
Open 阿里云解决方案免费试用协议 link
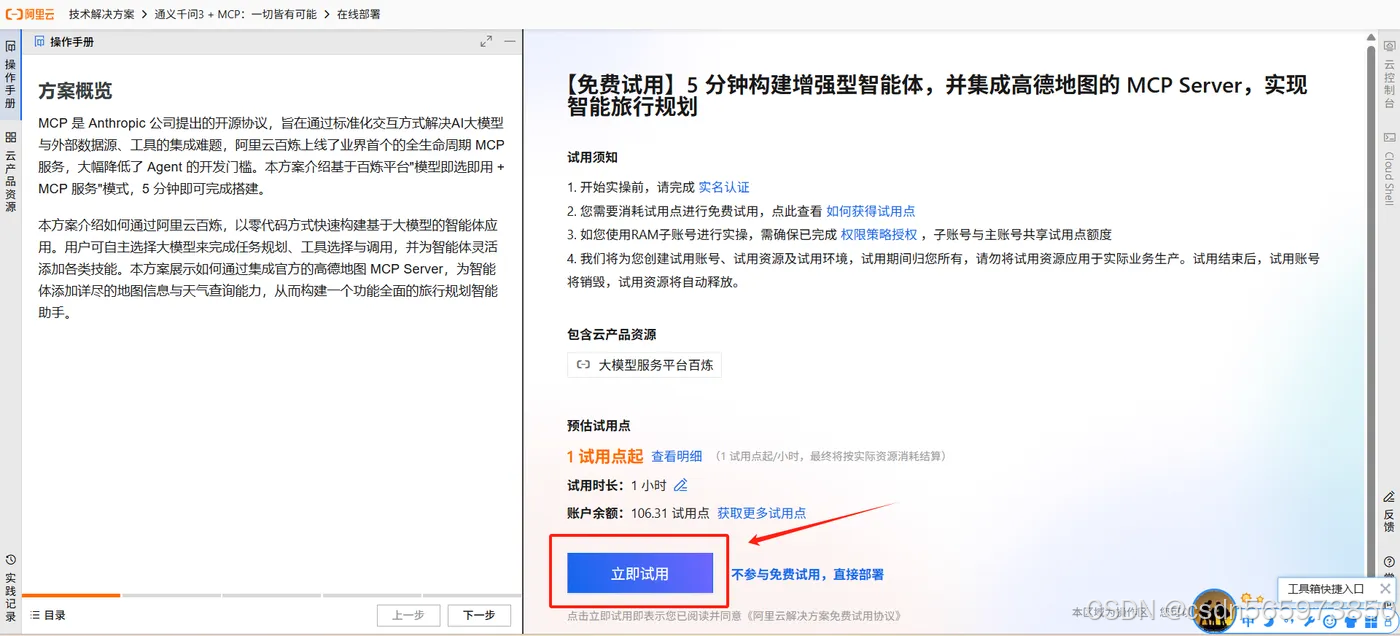coord(825,616)
